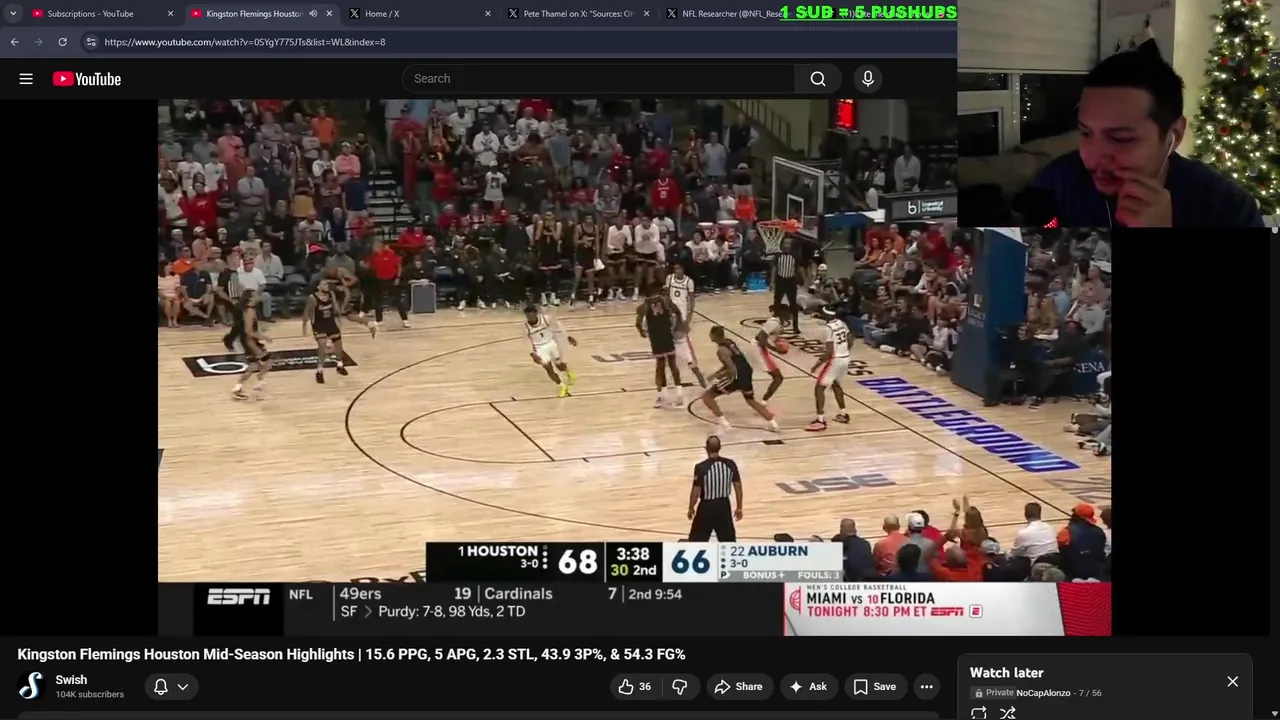Reload the page
The height and width of the screenshot is (720, 1280).
coord(62,42)
